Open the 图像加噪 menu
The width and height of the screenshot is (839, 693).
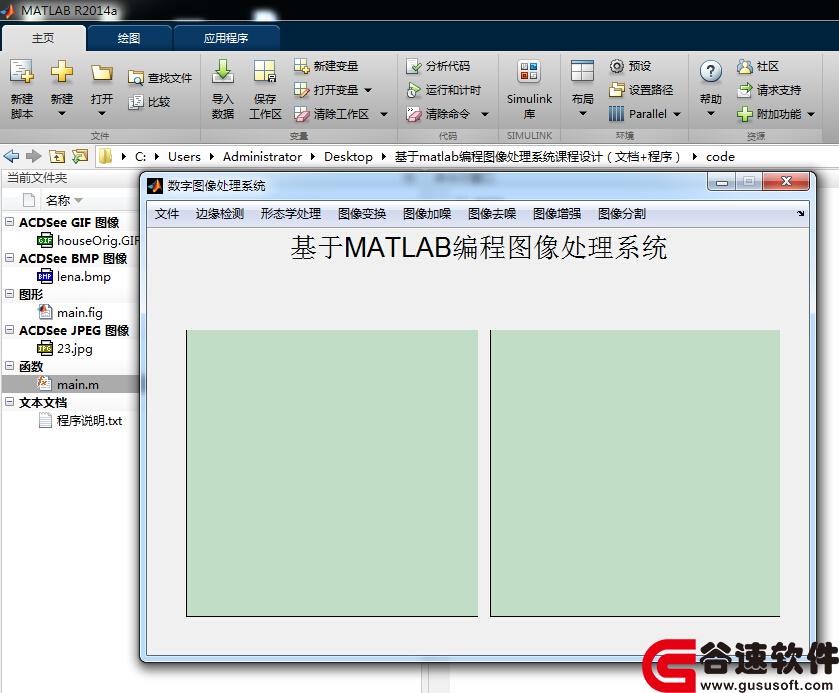[x=427, y=214]
